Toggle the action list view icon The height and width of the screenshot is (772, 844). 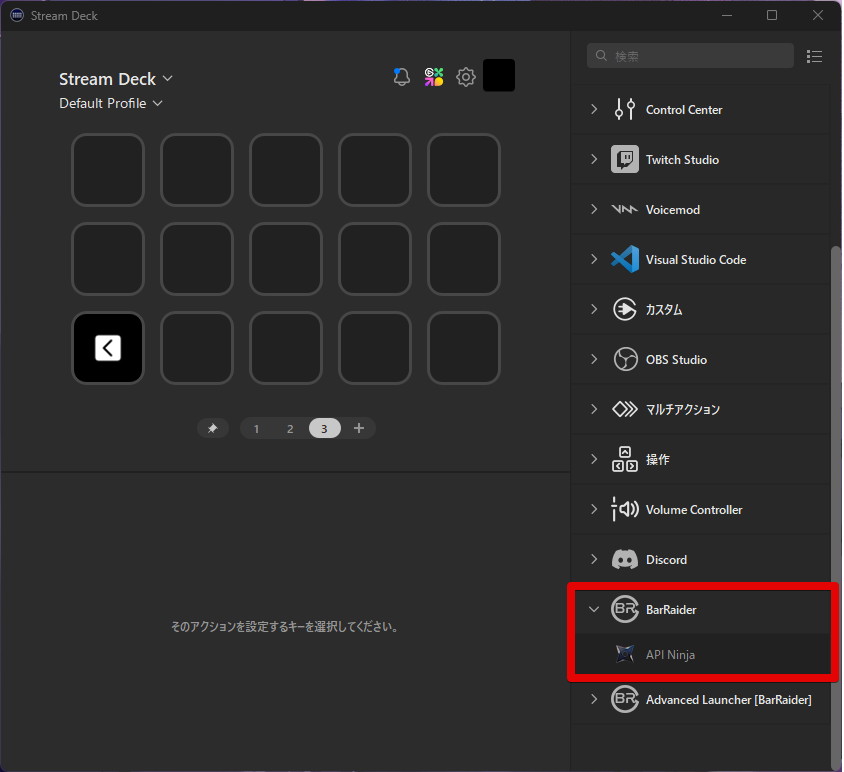point(814,56)
